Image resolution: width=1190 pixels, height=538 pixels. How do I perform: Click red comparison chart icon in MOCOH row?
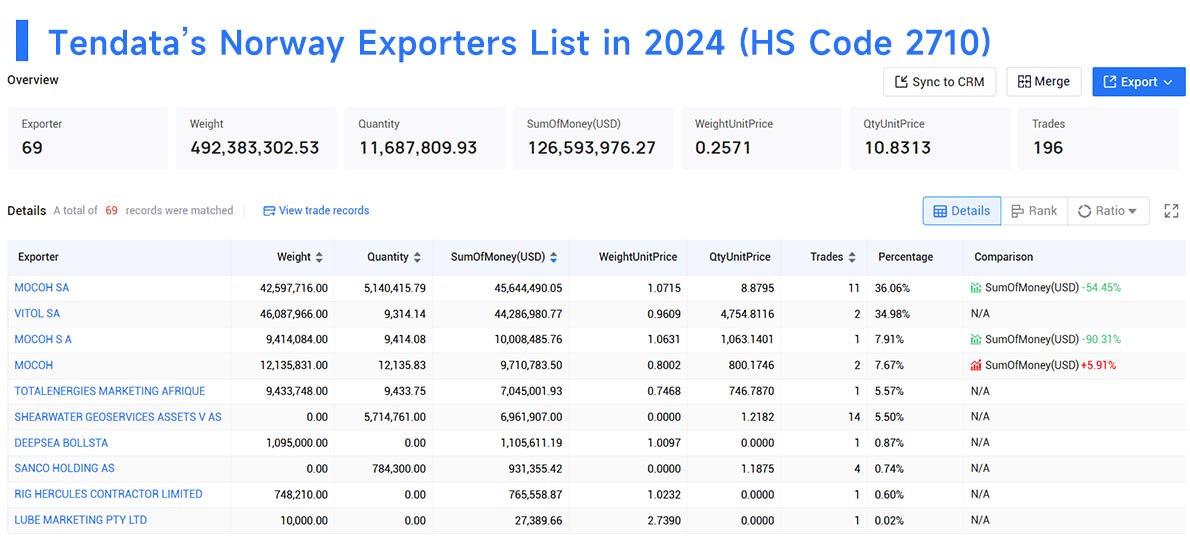(x=976, y=365)
